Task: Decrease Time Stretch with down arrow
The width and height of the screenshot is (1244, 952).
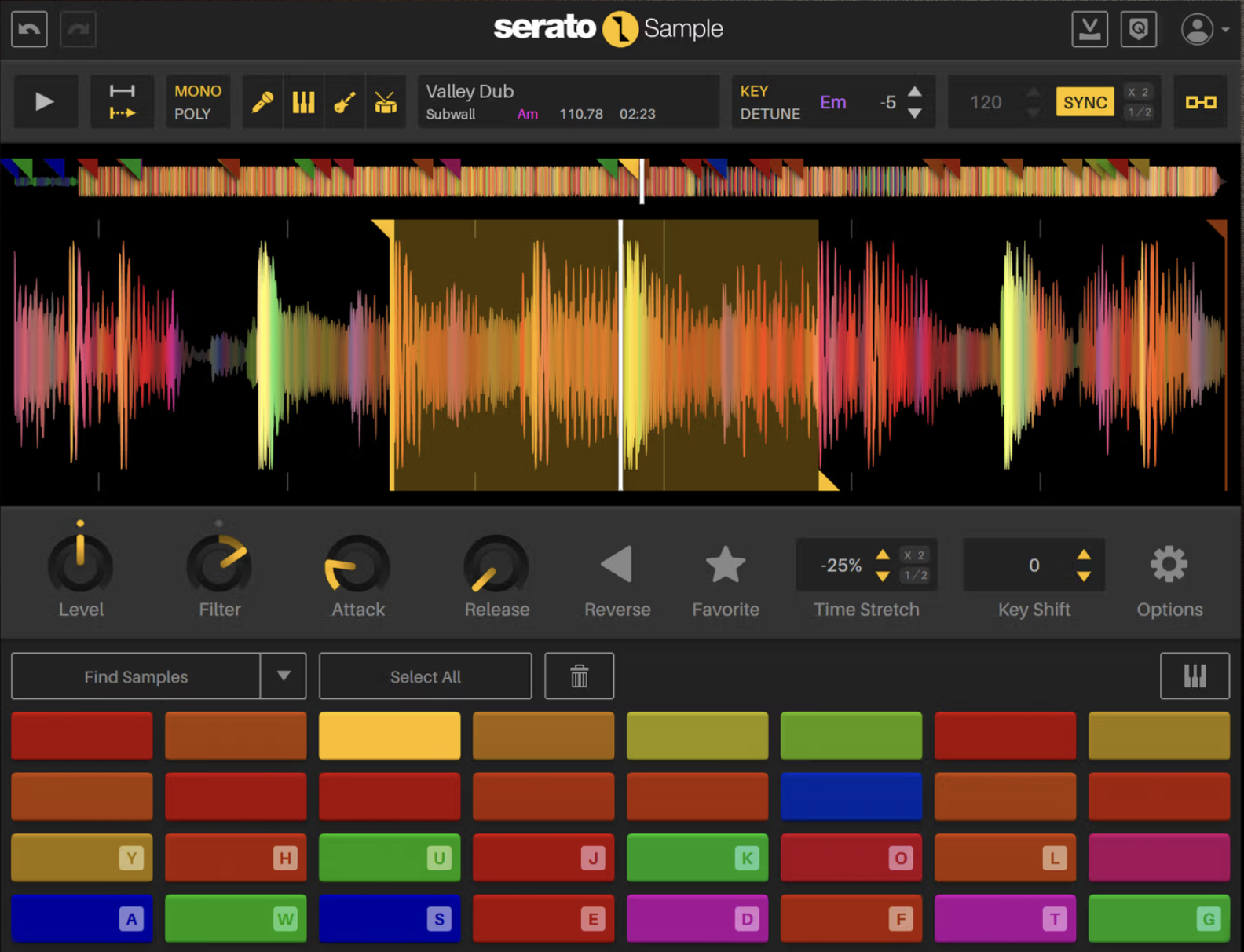Action: [x=883, y=577]
